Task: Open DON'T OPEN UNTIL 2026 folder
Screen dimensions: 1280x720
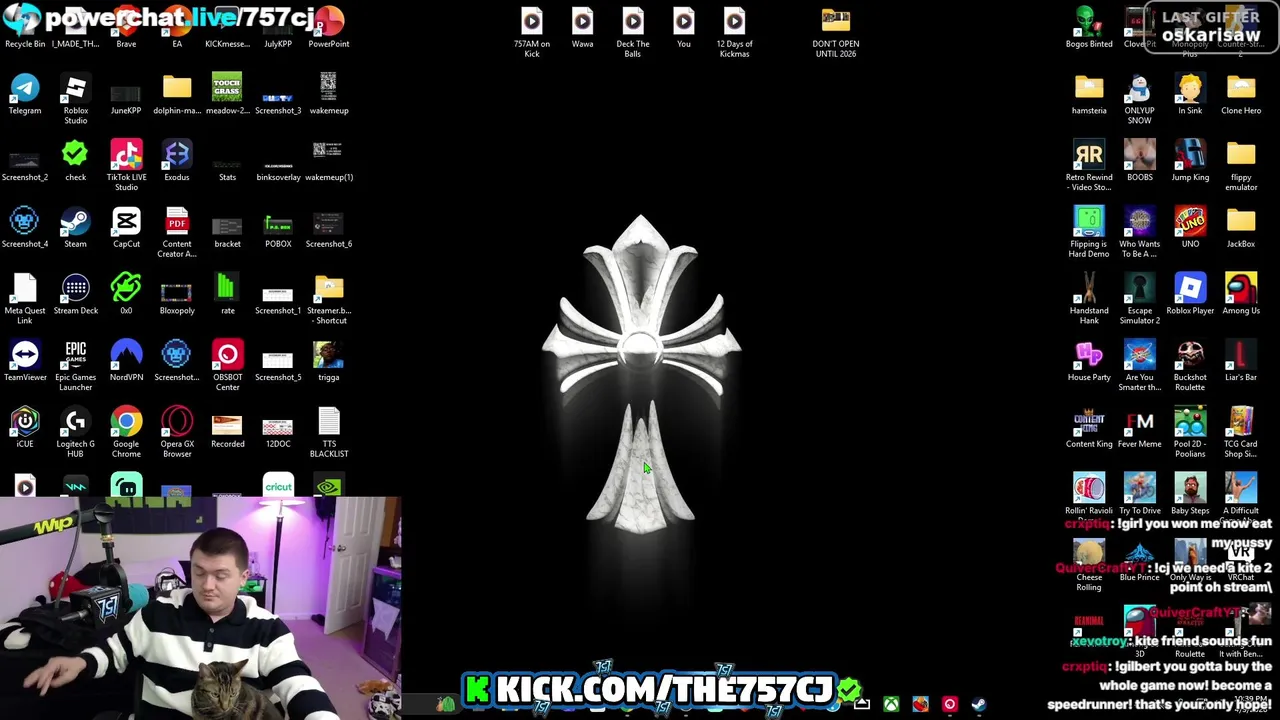Action: 836,32
